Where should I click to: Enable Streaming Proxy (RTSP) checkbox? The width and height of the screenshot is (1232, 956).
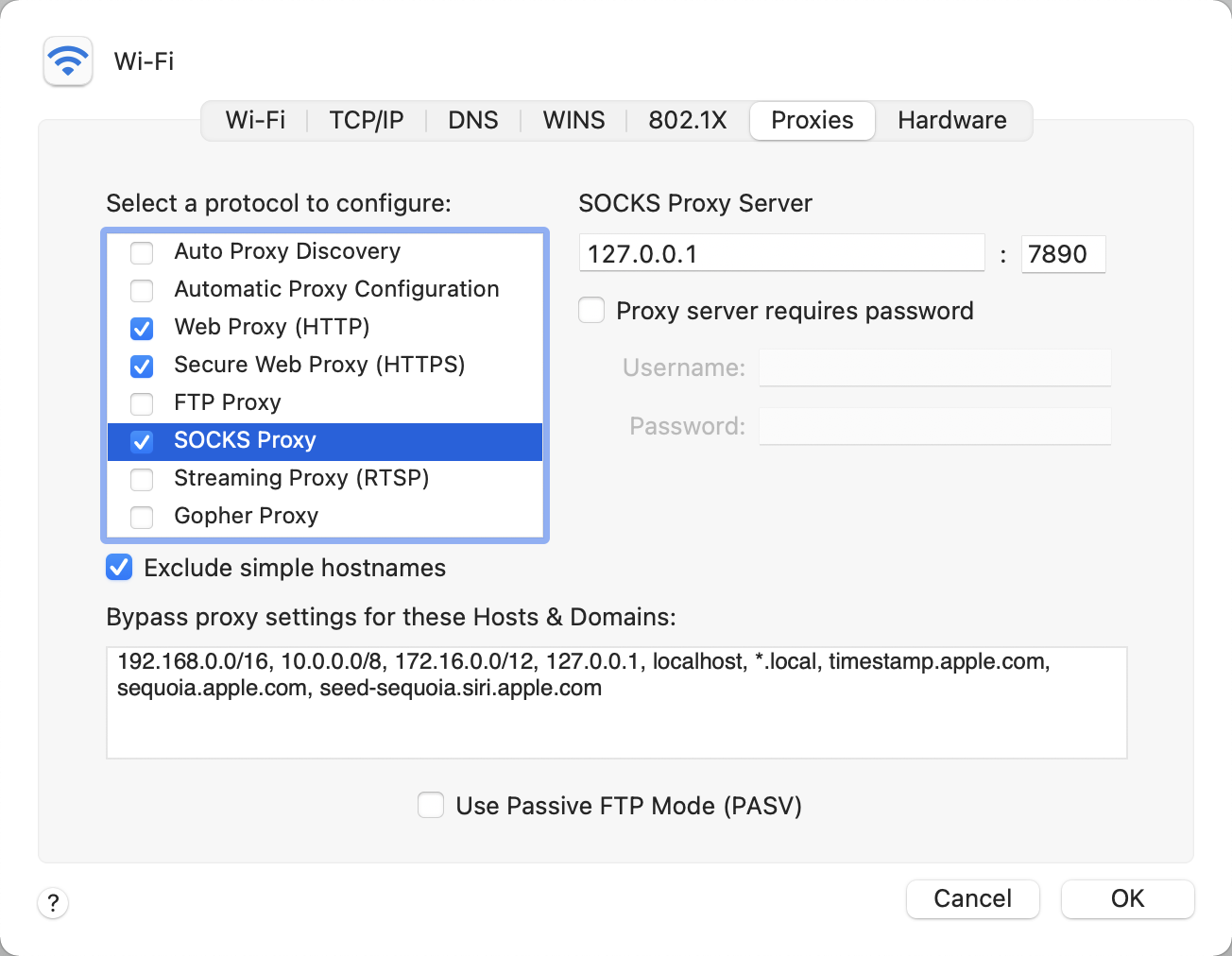(x=142, y=479)
